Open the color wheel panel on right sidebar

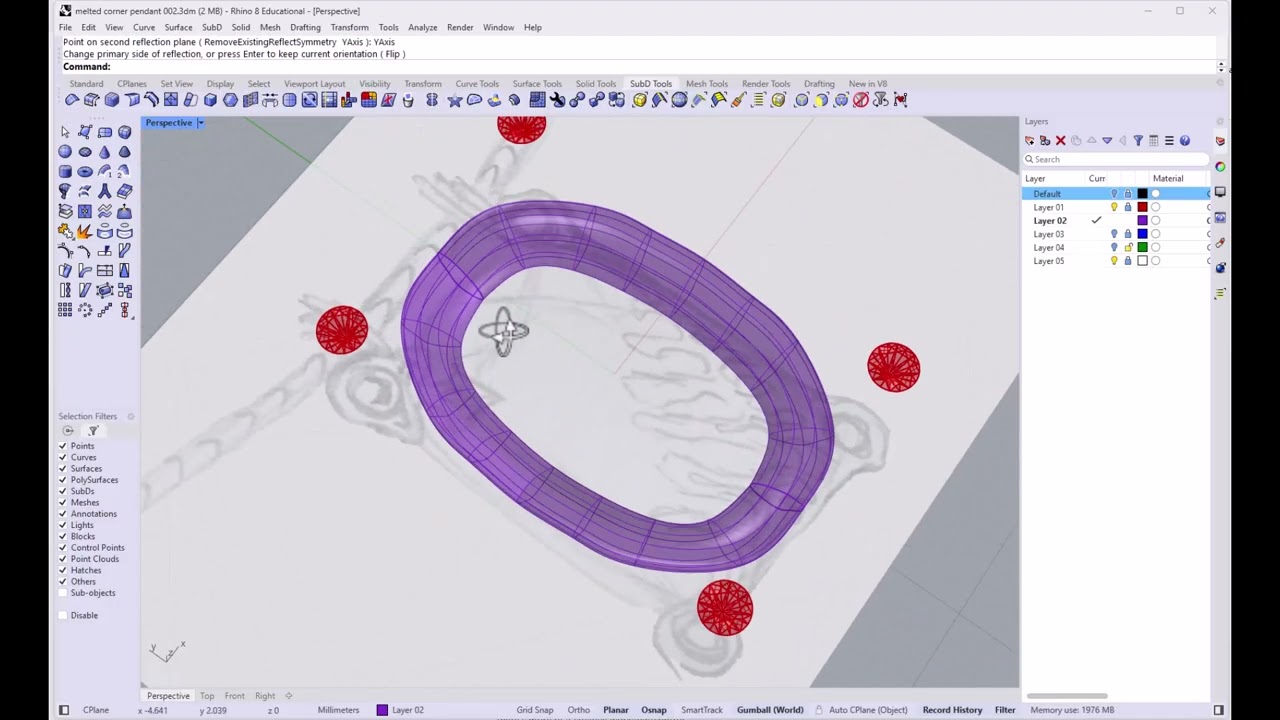tap(1220, 167)
